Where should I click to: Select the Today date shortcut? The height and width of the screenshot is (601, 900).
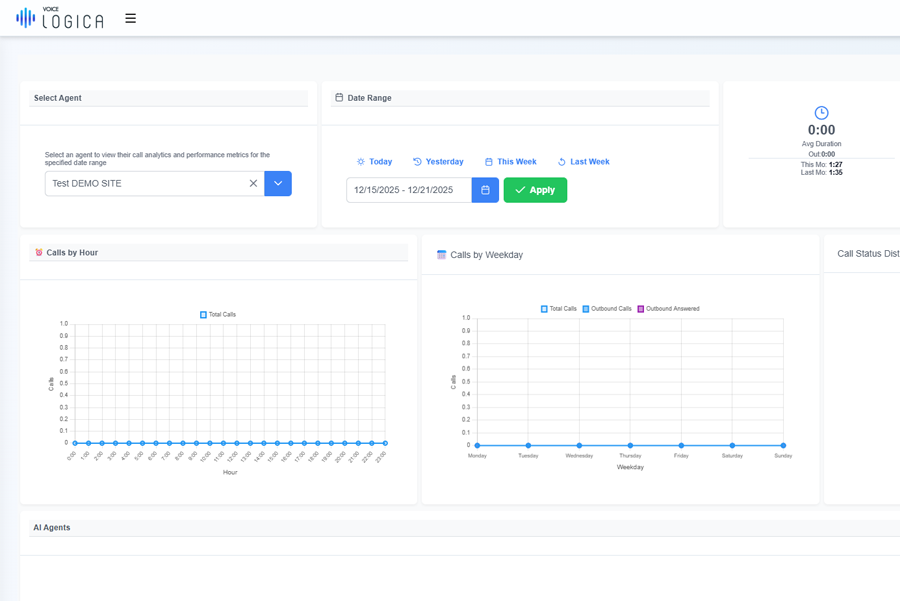[x=374, y=162]
